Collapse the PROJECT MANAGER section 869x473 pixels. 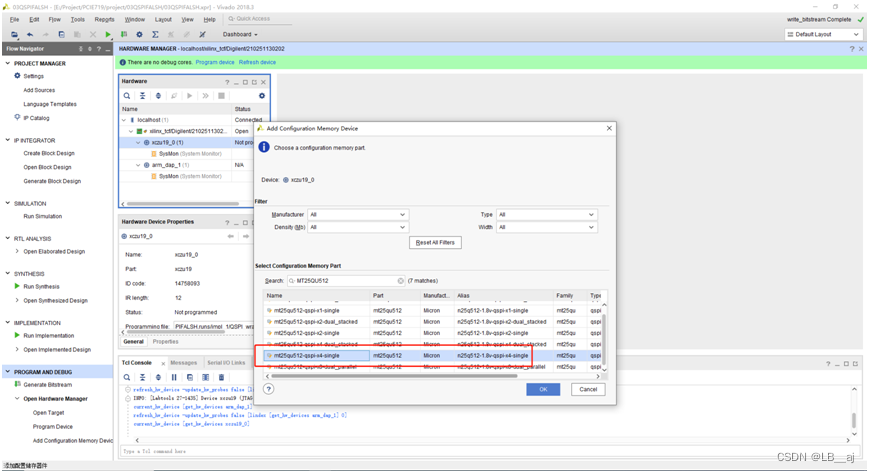click(x=8, y=63)
